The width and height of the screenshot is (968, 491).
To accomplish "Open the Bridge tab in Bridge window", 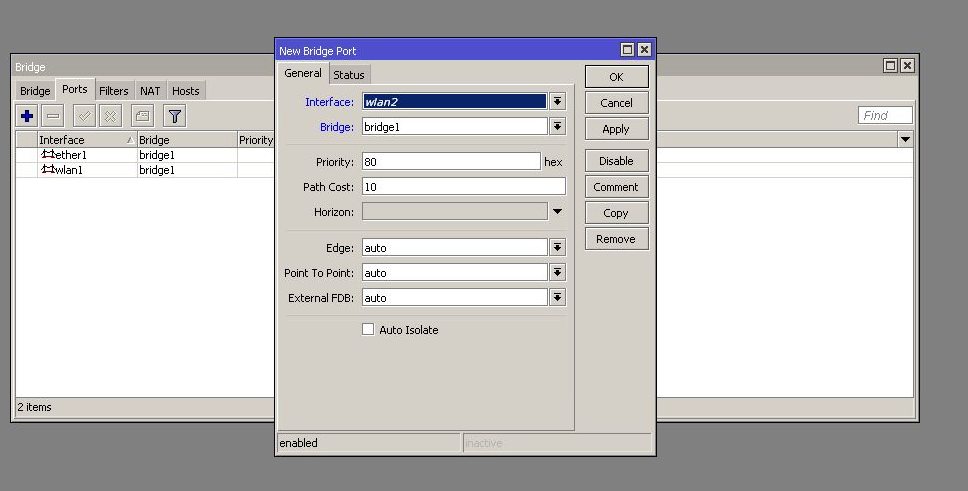I will tap(35, 91).
